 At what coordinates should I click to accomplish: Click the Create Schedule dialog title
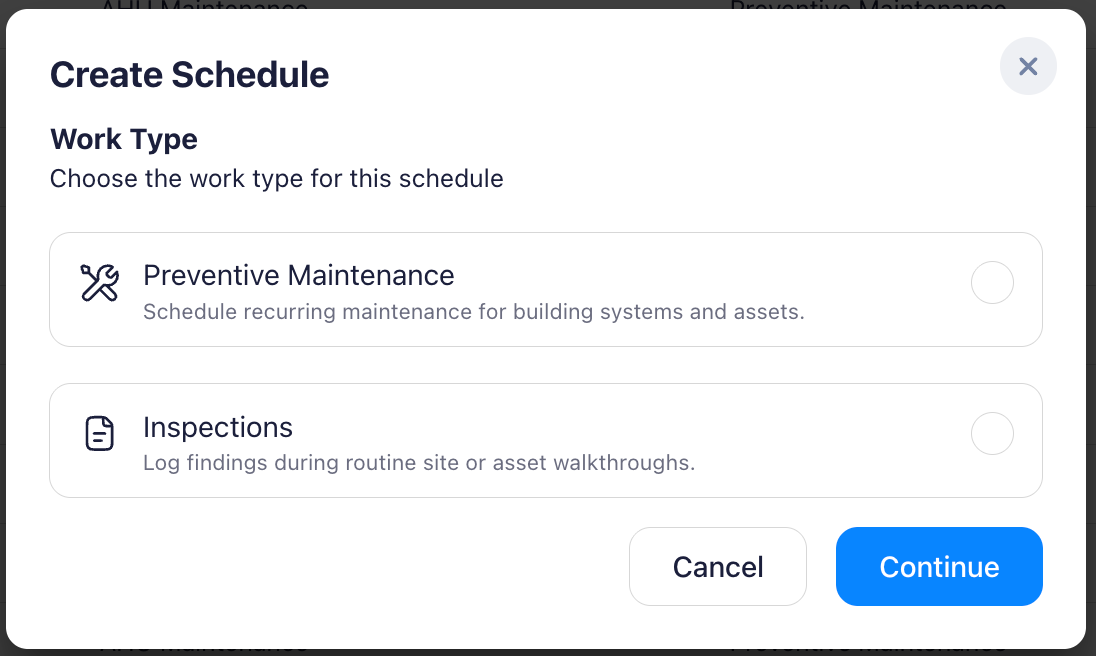(x=189, y=75)
